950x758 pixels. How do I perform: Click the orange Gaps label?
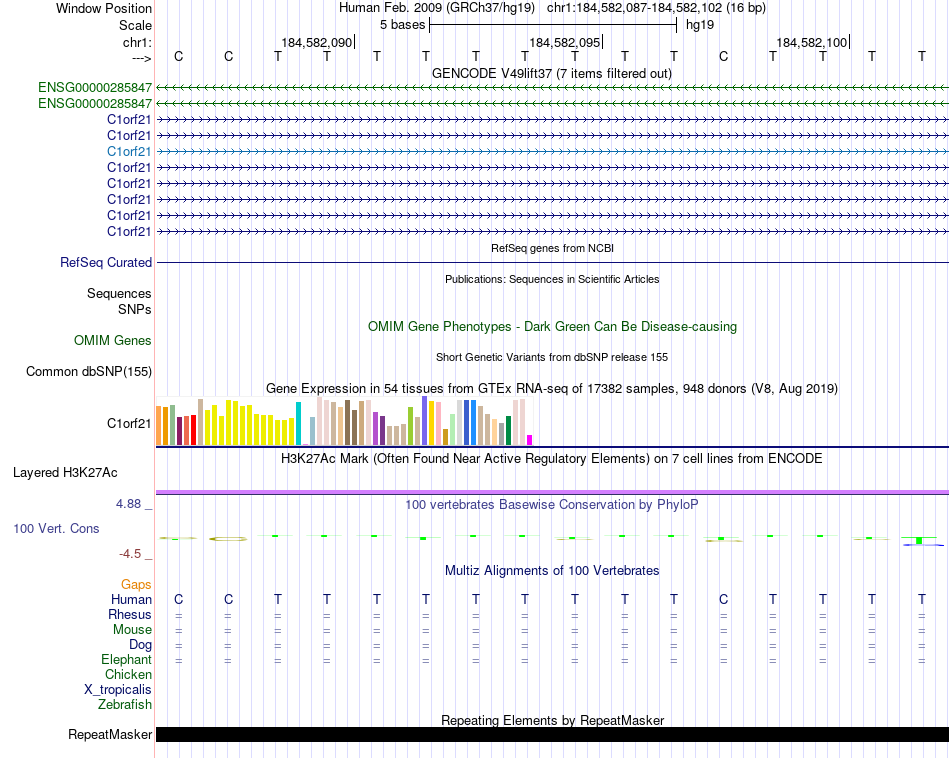[x=136, y=585]
